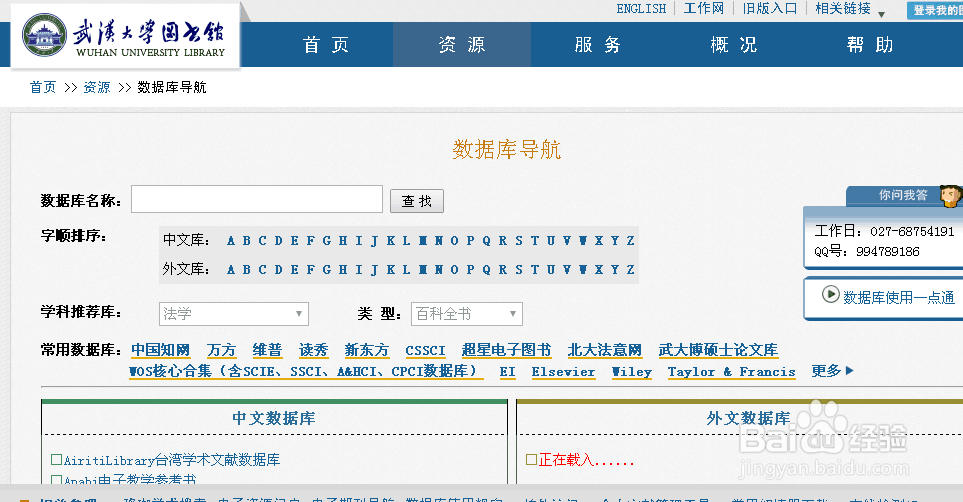Open the 数据库使用一点通 link
This screenshot has height=502, width=963.
(899, 298)
